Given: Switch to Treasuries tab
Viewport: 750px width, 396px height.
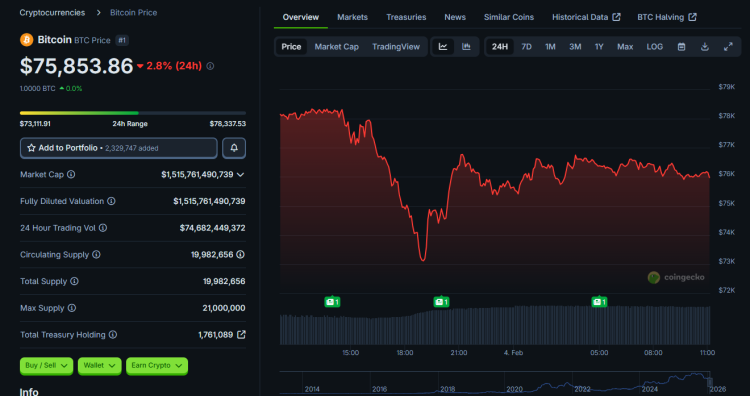Looking at the screenshot, I should point(406,17).
